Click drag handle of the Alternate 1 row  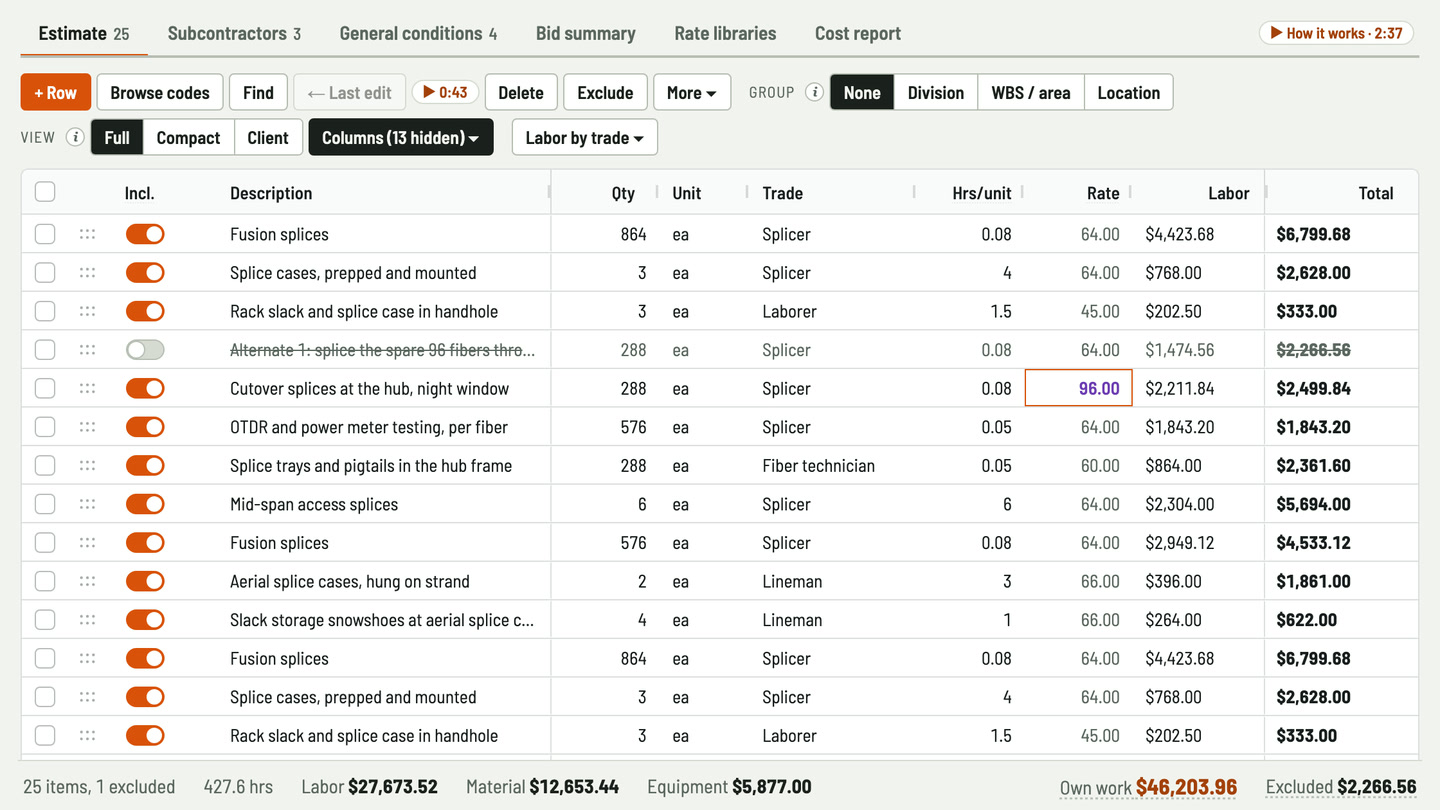tap(87, 350)
